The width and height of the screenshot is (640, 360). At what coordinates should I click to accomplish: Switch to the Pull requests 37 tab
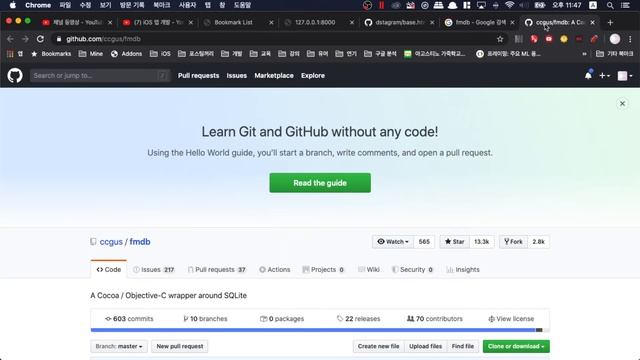click(217, 269)
